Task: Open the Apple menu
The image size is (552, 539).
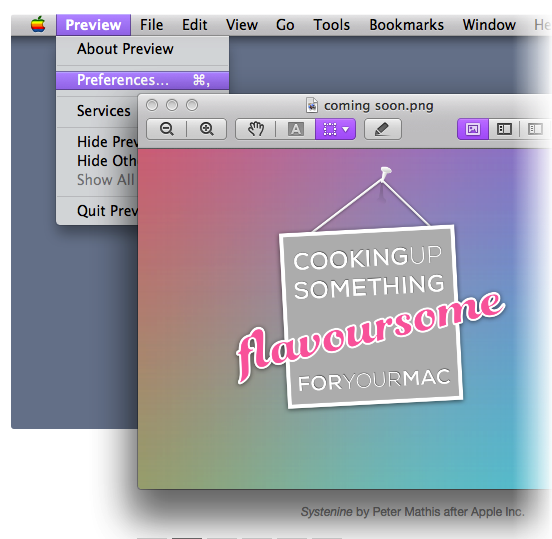Action: click(x=38, y=25)
